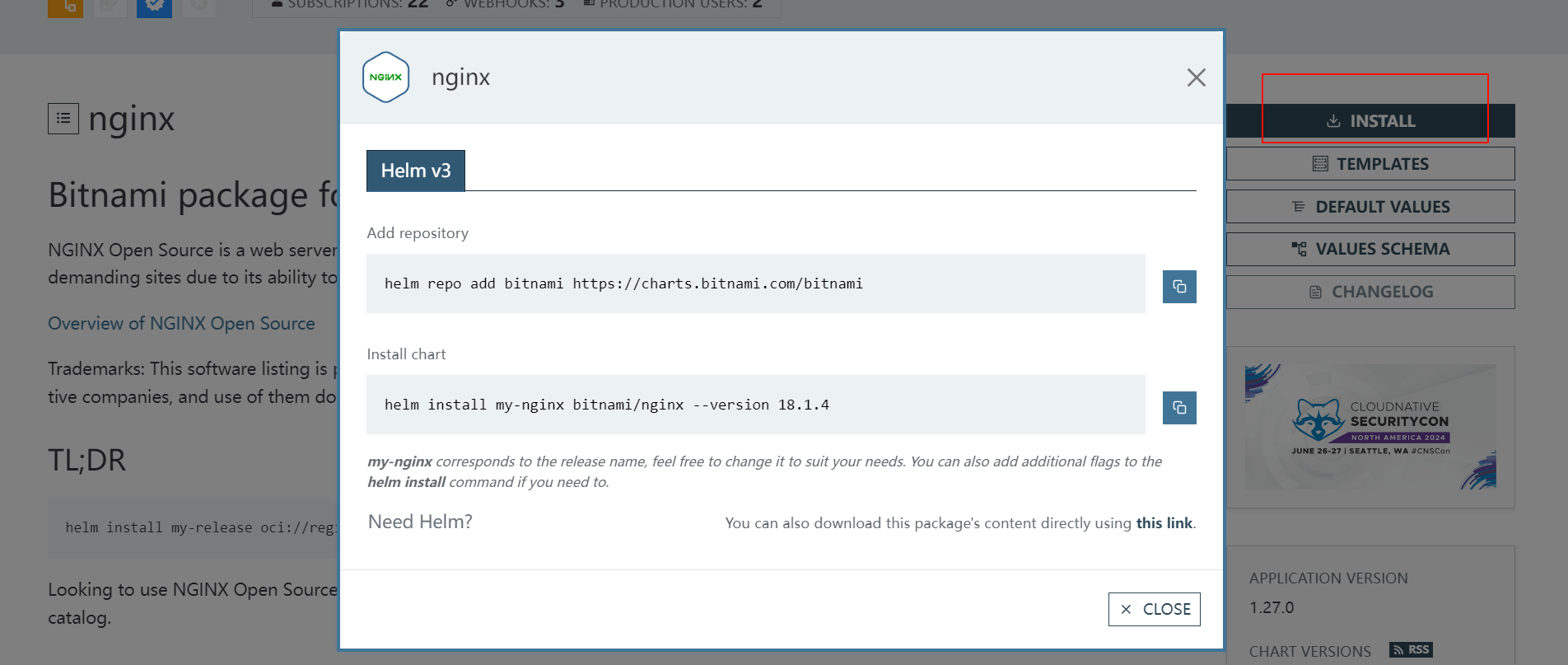1568x665 pixels.
Task: Open the RSS feed for chart versions
Action: [1411, 649]
